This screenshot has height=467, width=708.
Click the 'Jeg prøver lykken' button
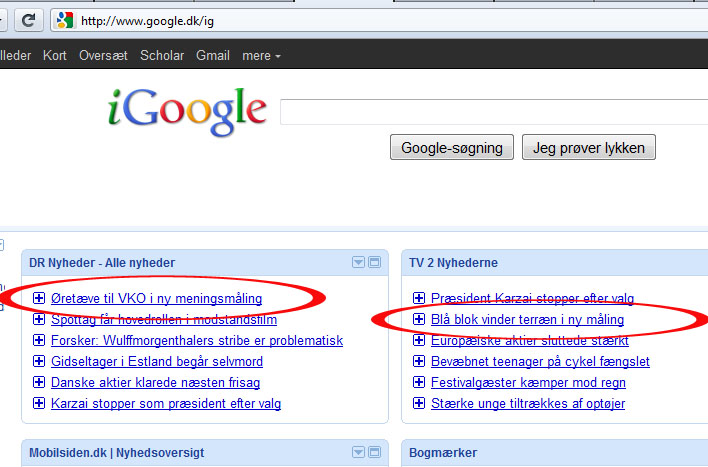[589, 147]
